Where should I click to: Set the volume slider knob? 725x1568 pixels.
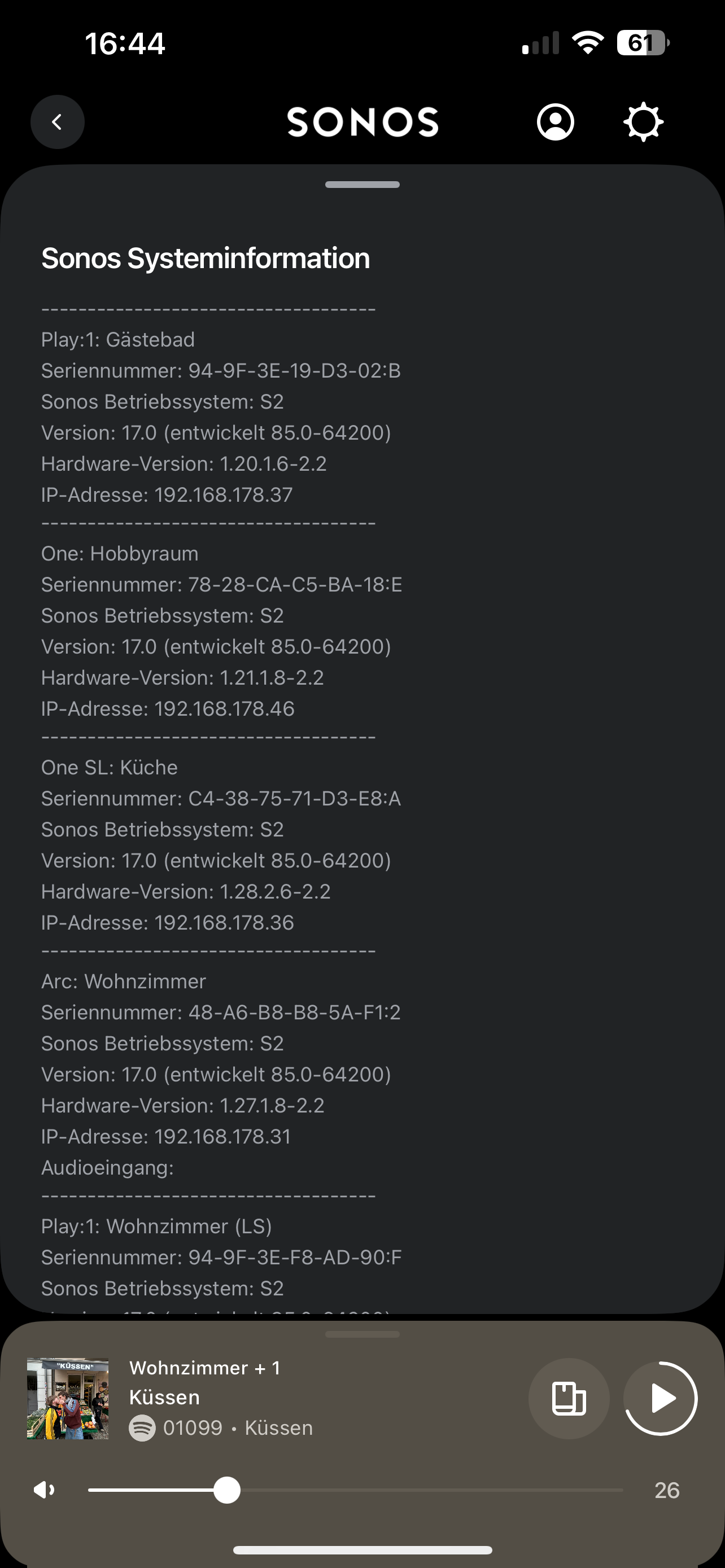tap(227, 1490)
